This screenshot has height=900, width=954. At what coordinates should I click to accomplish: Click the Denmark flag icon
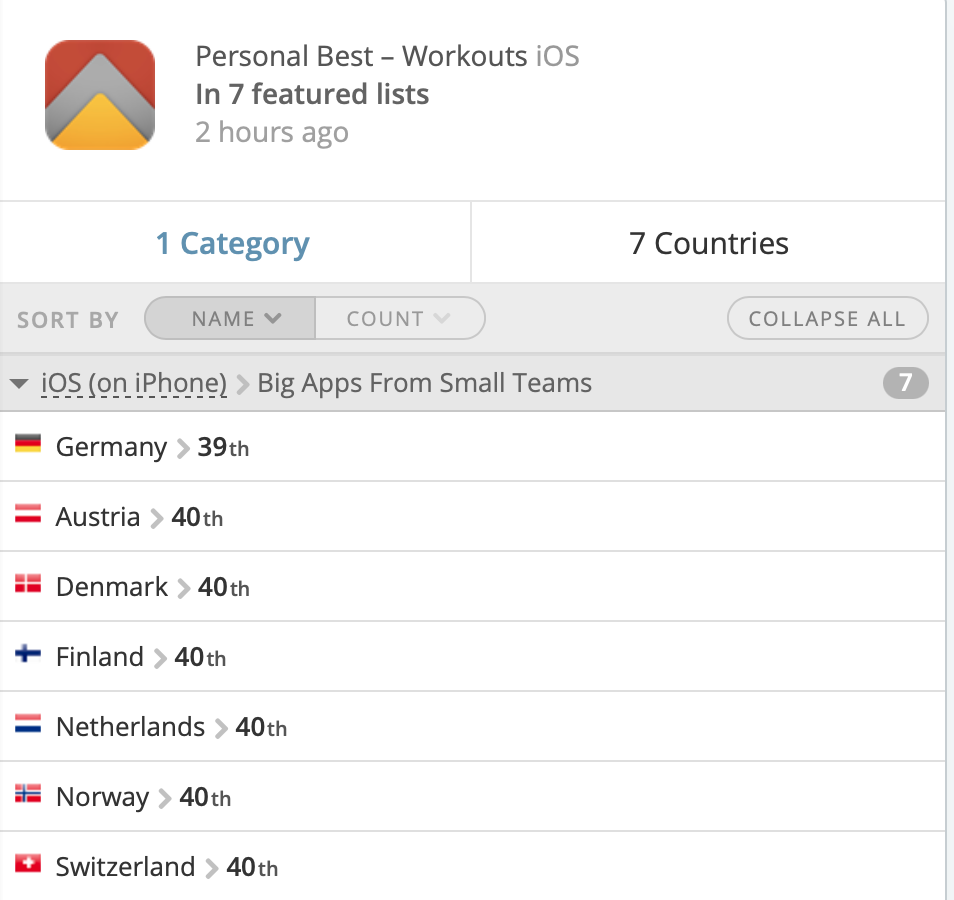28,584
